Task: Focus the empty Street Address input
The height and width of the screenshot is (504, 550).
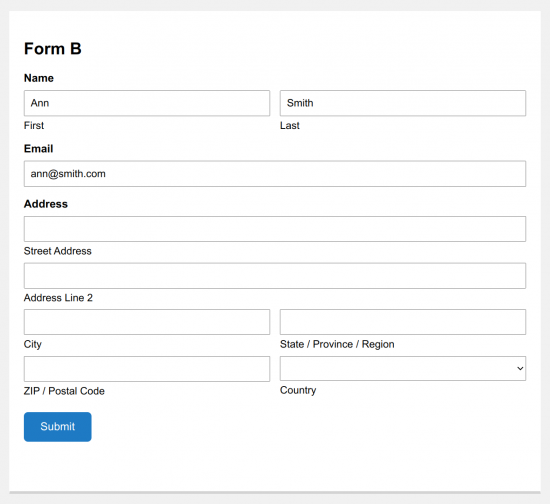Action: coord(275,229)
